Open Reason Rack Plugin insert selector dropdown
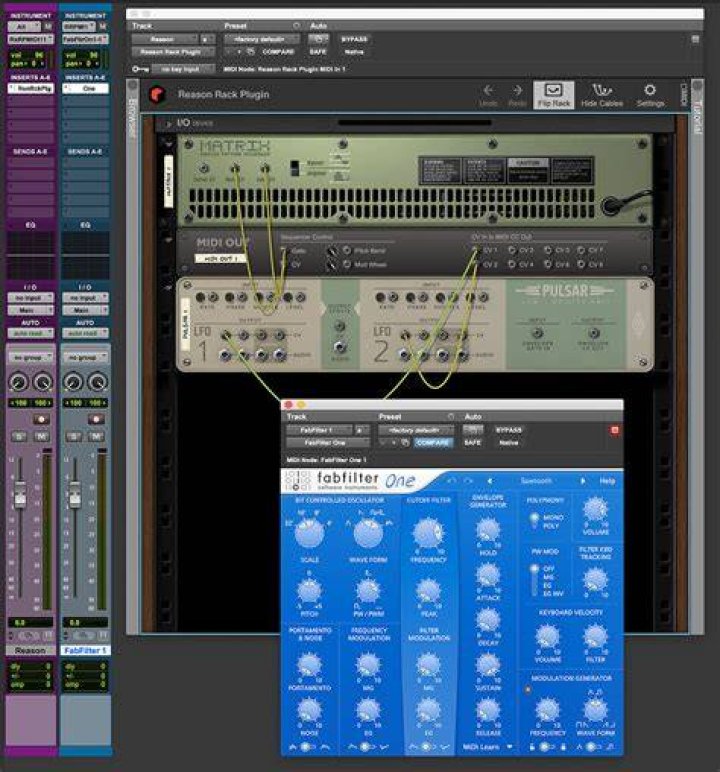Image resolution: width=720 pixels, height=772 pixels. [173, 52]
